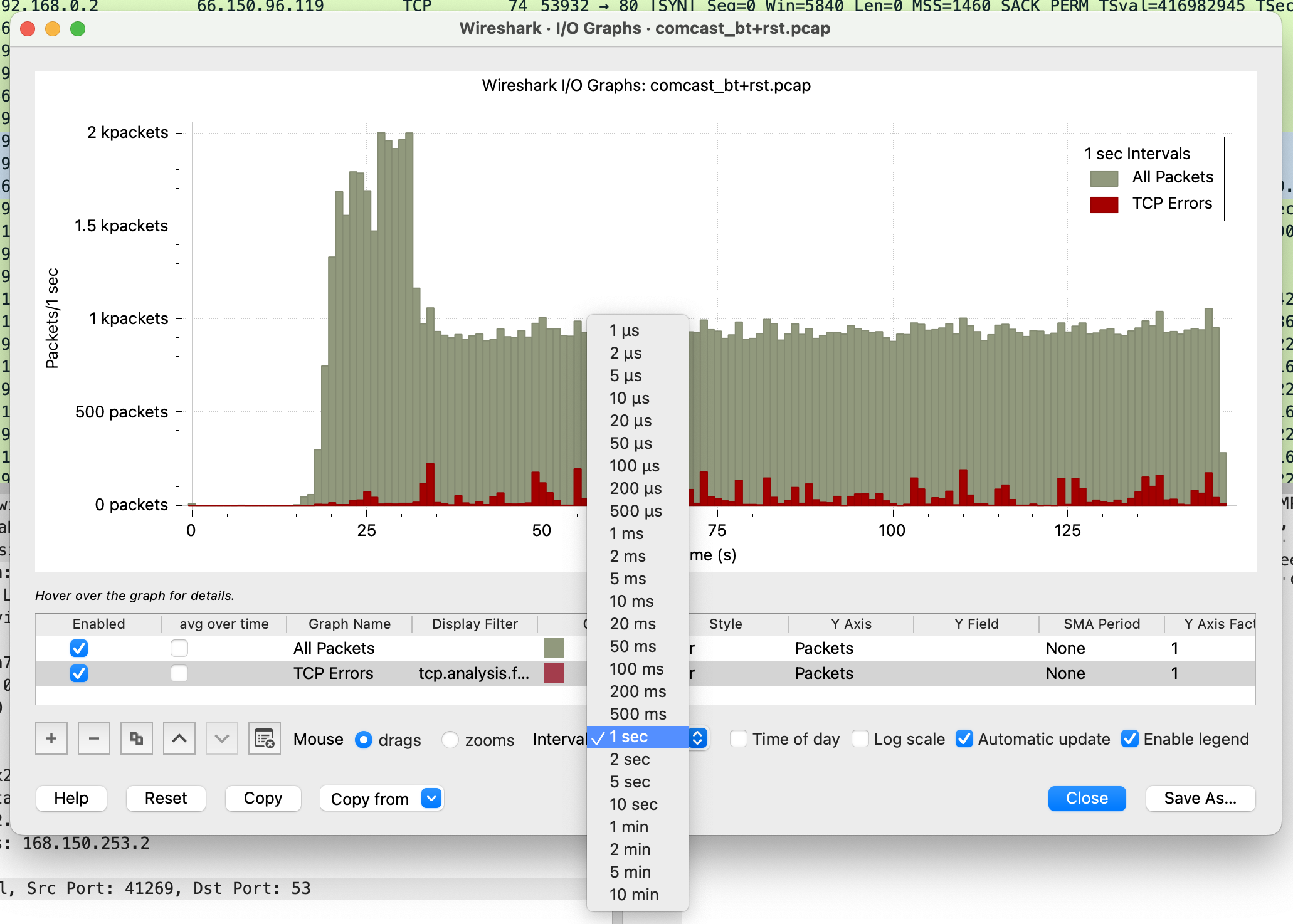Viewport: 1293px width, 924px height.
Task: Select 100 ms from the interval menu
Action: (x=636, y=669)
